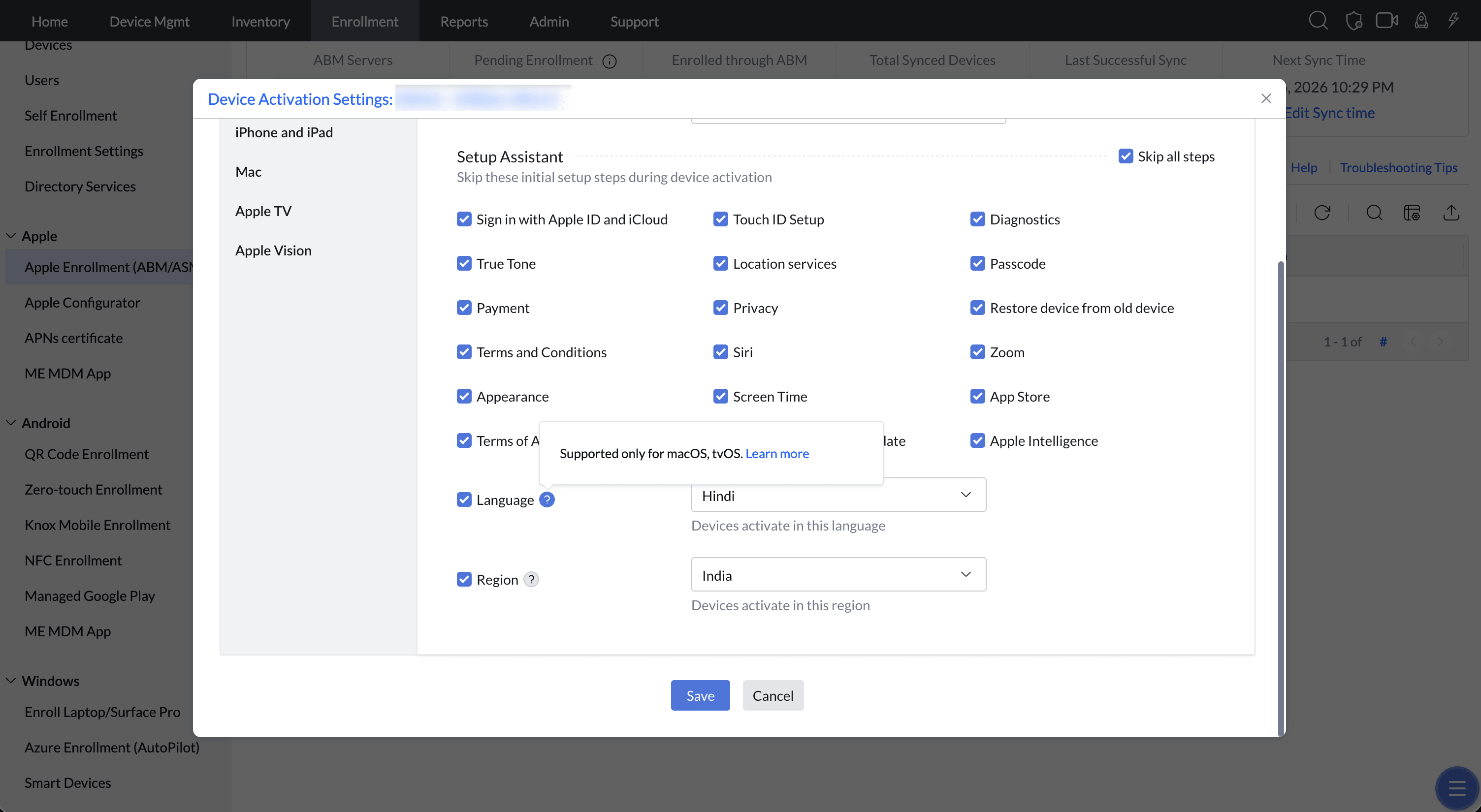Toggle the Passcode checkbox
Screen dimensions: 1481x812
pyautogui.click(x=977, y=263)
